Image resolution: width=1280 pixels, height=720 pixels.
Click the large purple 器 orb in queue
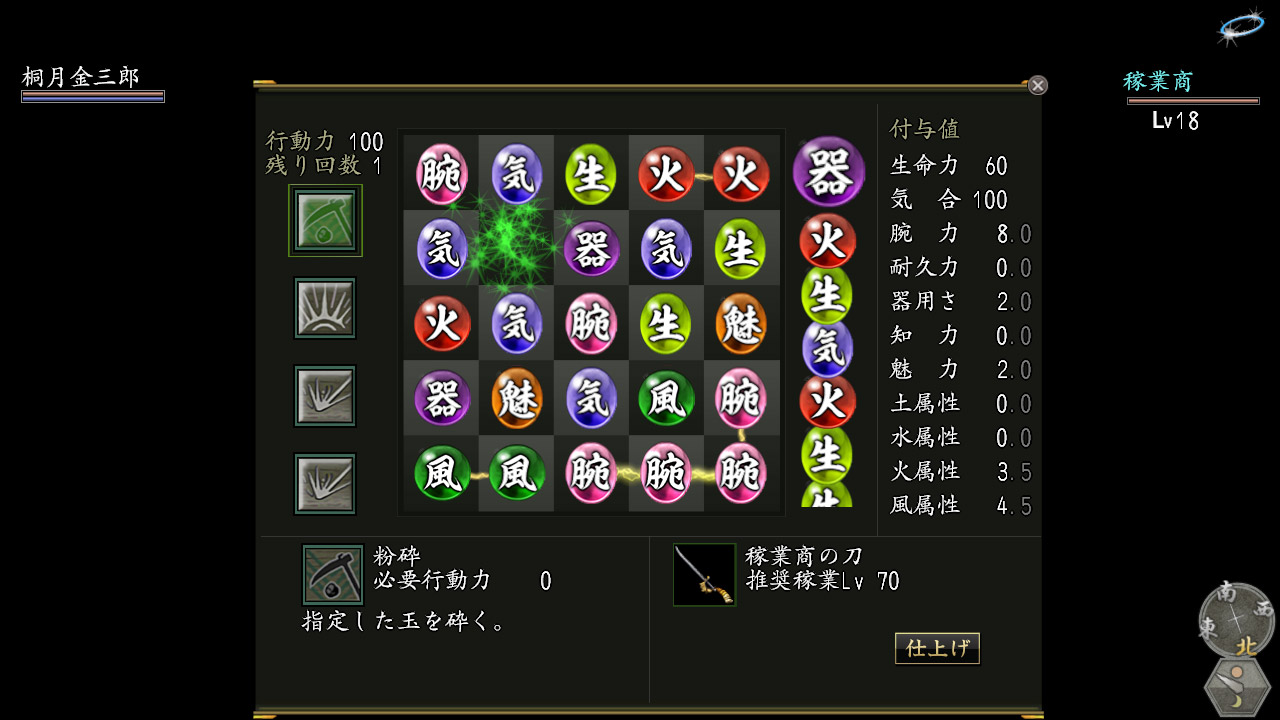pyautogui.click(x=828, y=172)
